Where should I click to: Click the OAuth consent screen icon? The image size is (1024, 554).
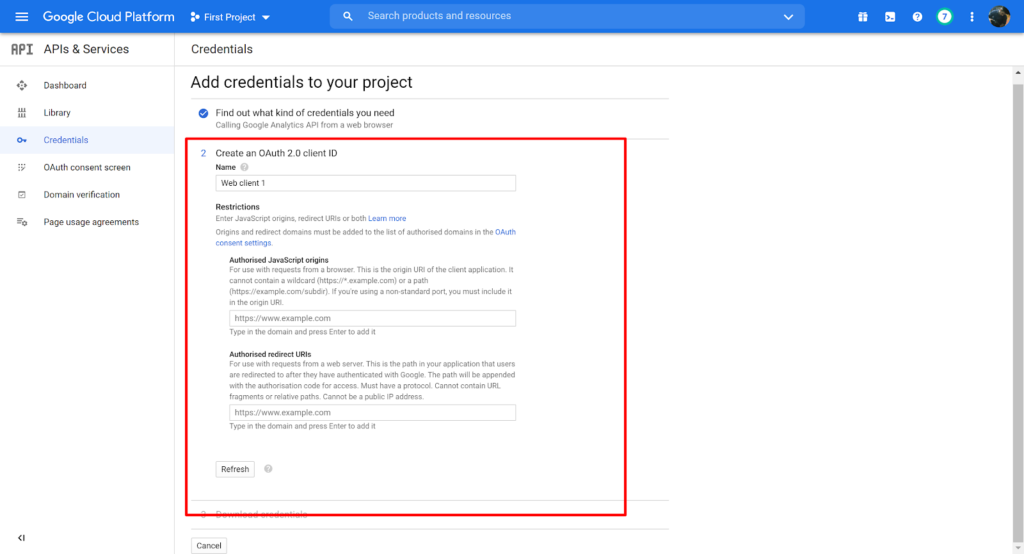[22, 167]
